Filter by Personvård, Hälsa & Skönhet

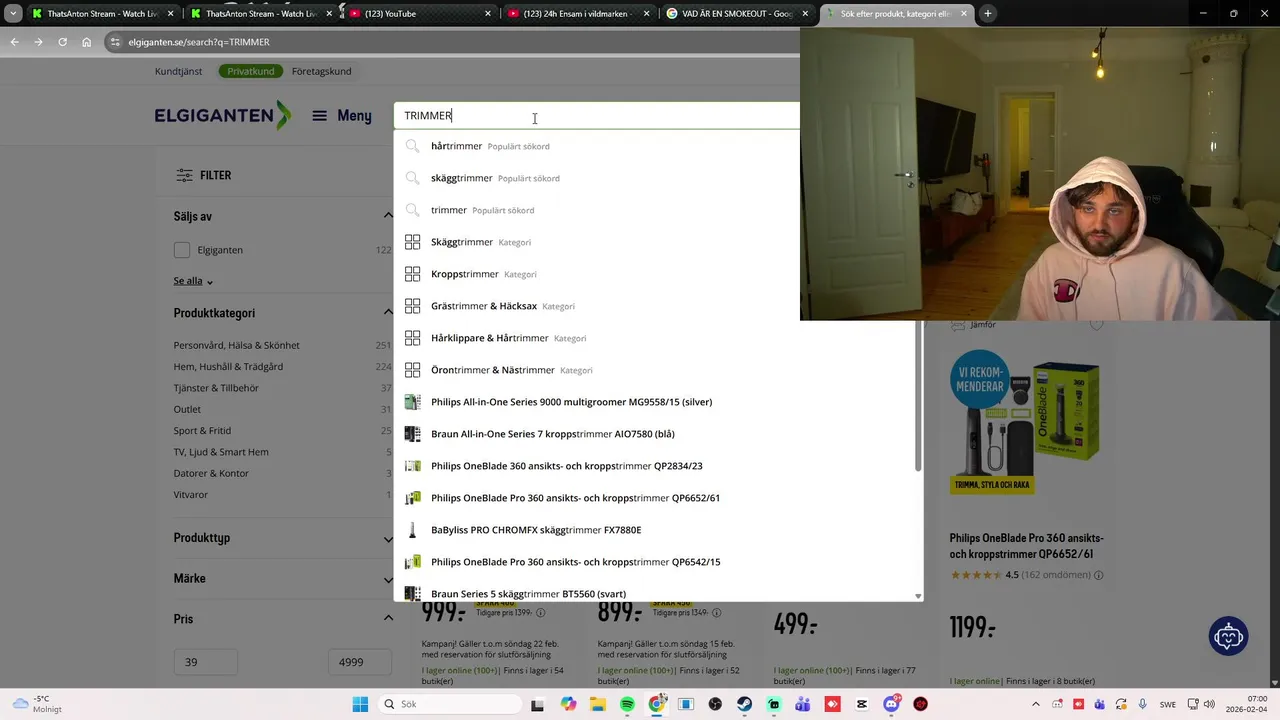pos(236,345)
